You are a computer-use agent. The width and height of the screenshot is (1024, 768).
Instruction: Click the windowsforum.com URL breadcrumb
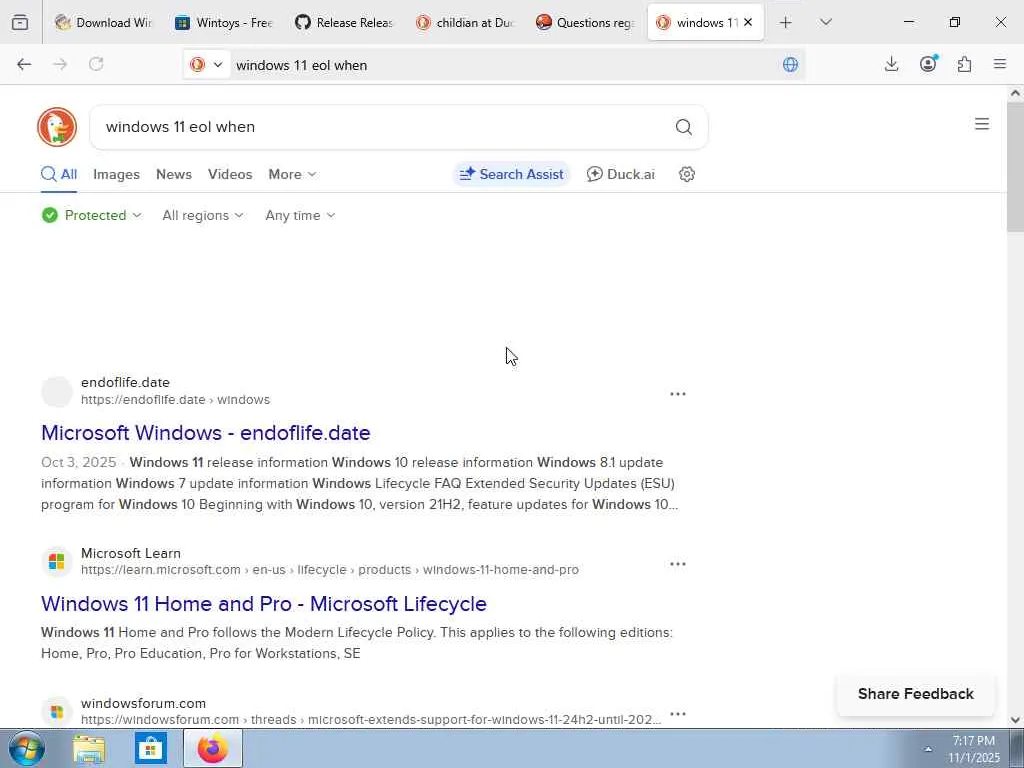[x=371, y=720]
